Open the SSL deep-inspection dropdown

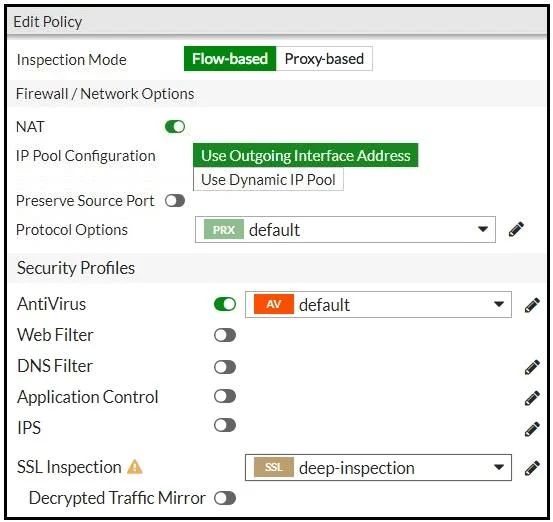point(378,467)
